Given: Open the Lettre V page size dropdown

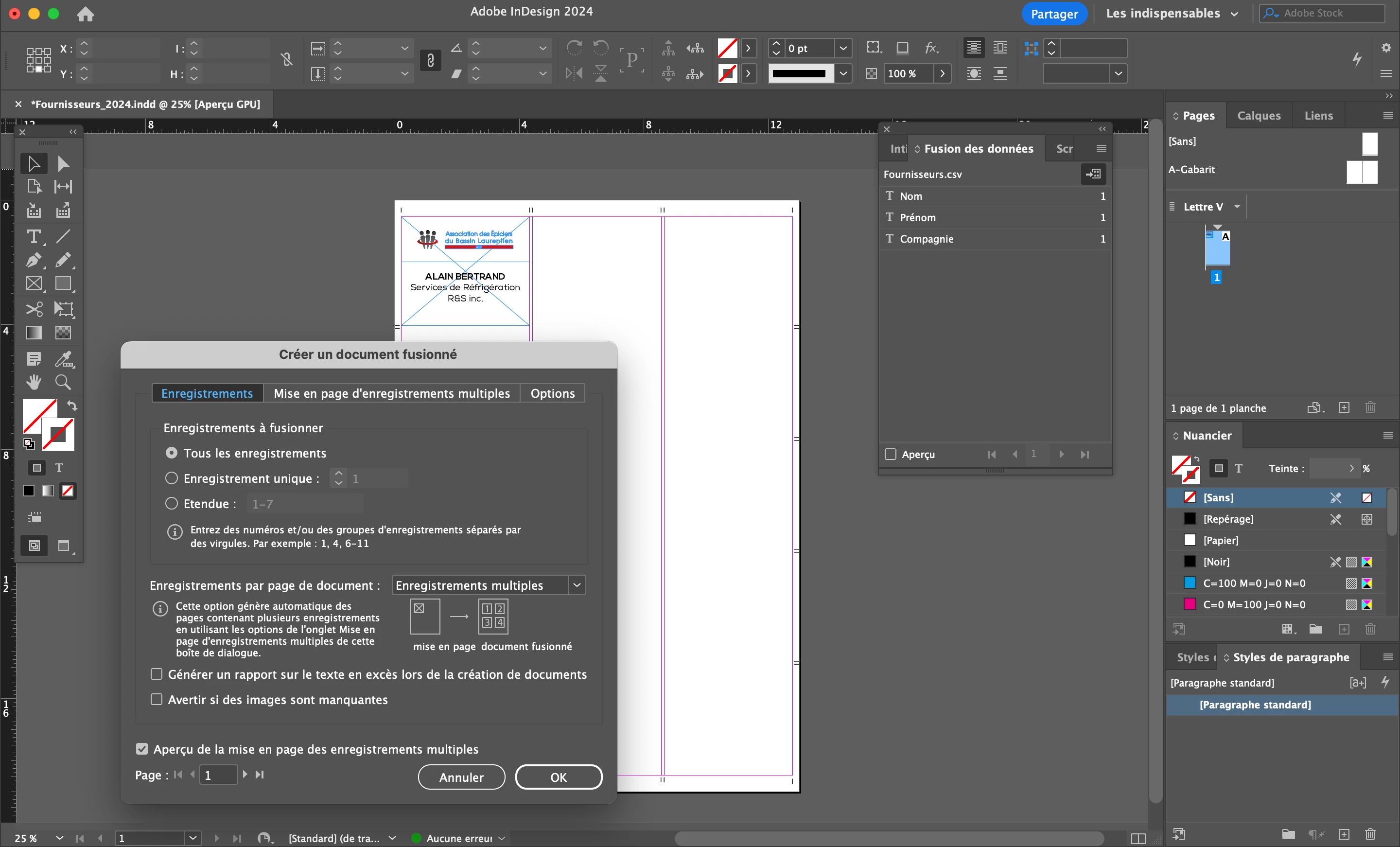Looking at the screenshot, I should click(1237, 207).
